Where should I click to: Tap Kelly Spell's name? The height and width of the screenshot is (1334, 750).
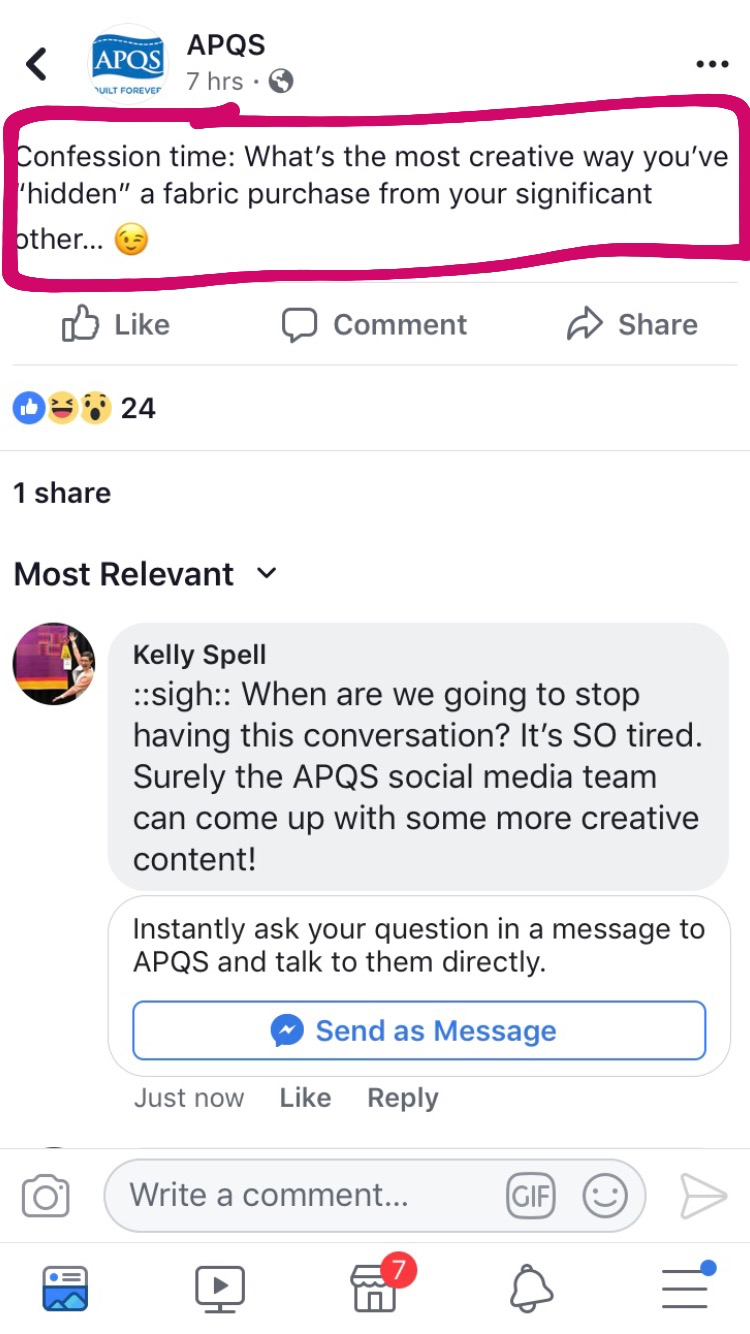199,655
